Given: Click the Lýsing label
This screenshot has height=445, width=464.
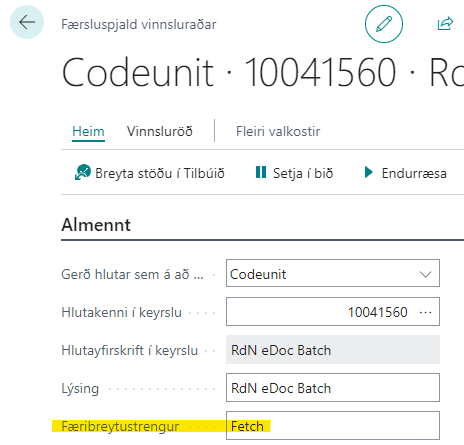Looking at the screenshot, I should coord(80,388).
